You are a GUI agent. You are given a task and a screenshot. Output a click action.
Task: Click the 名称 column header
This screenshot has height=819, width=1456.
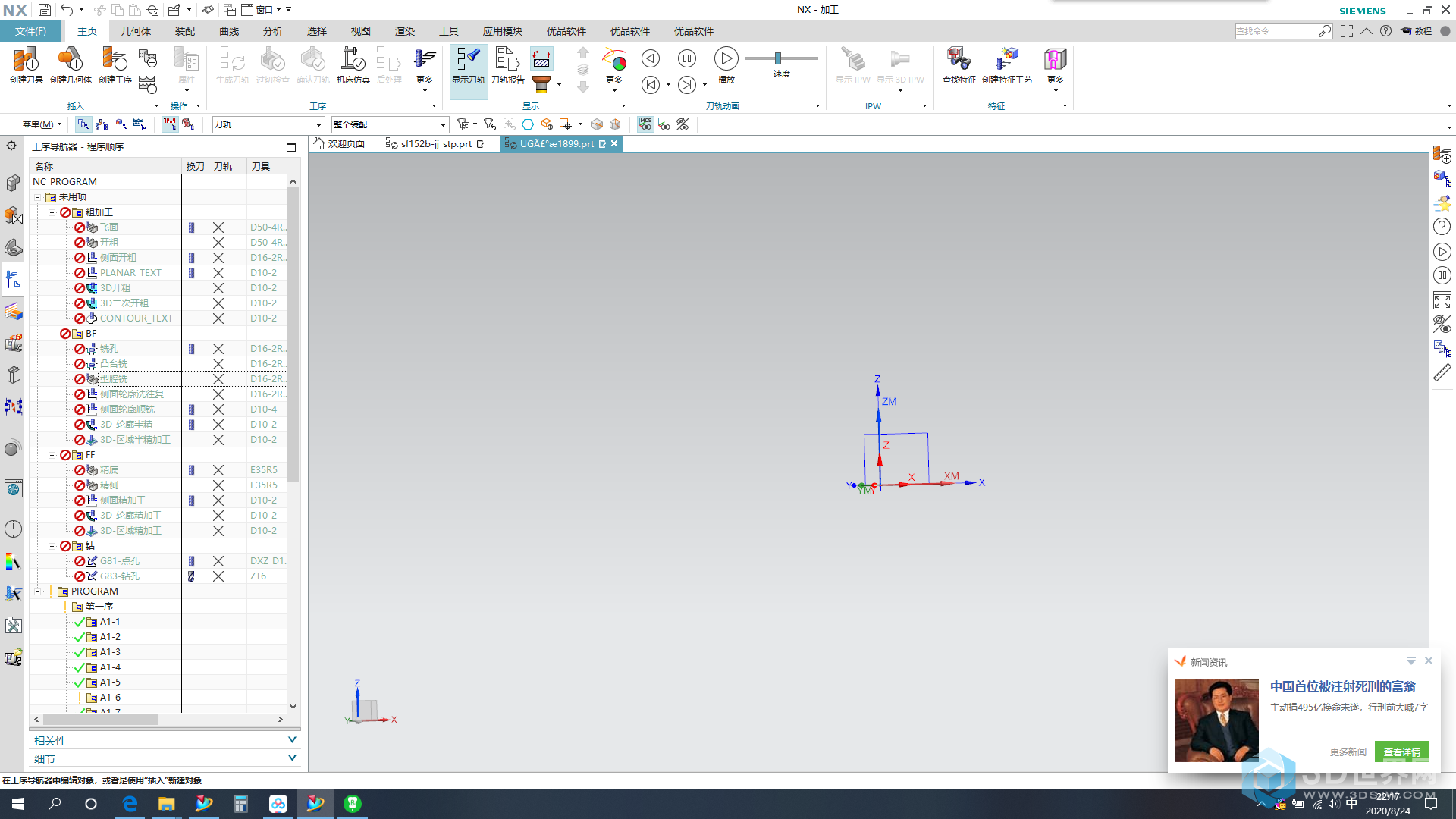106,166
